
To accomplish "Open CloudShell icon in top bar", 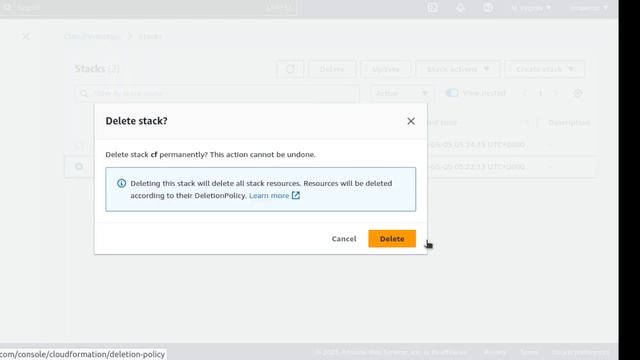I will [x=433, y=7].
